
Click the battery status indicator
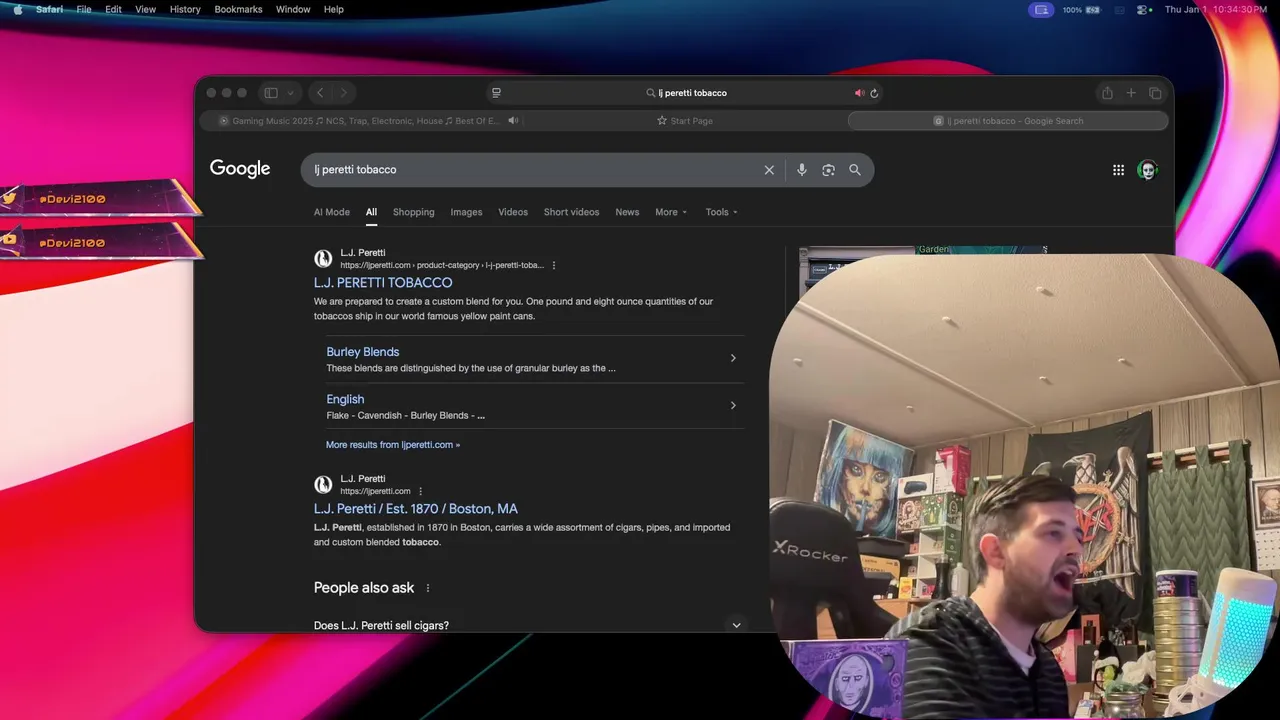[x=1081, y=9]
